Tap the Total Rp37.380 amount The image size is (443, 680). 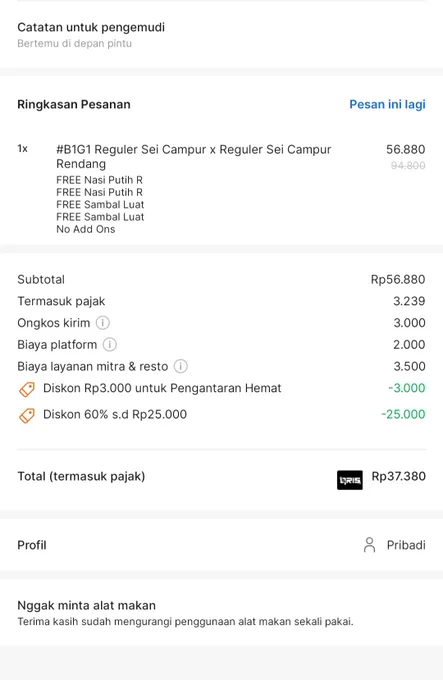click(x=398, y=476)
